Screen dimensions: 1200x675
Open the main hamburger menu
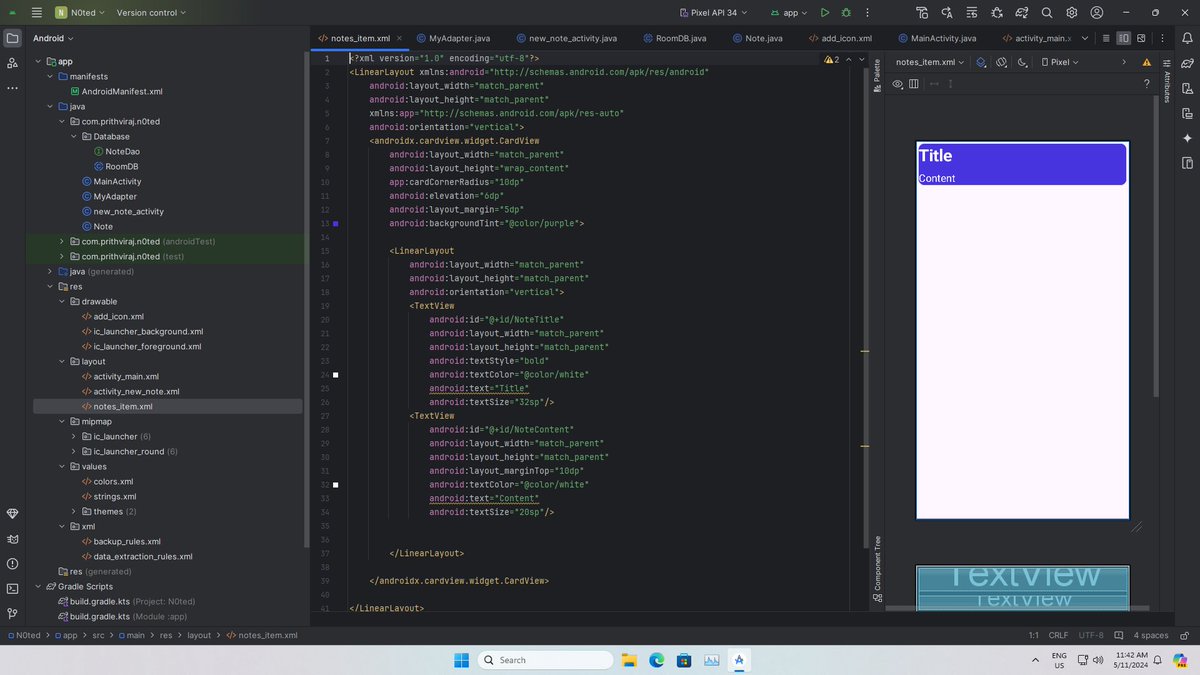[37, 13]
